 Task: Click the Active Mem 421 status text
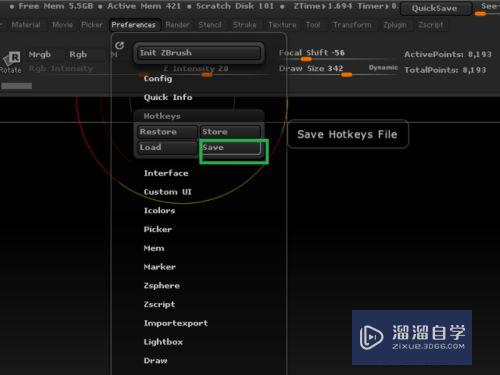[x=144, y=6]
